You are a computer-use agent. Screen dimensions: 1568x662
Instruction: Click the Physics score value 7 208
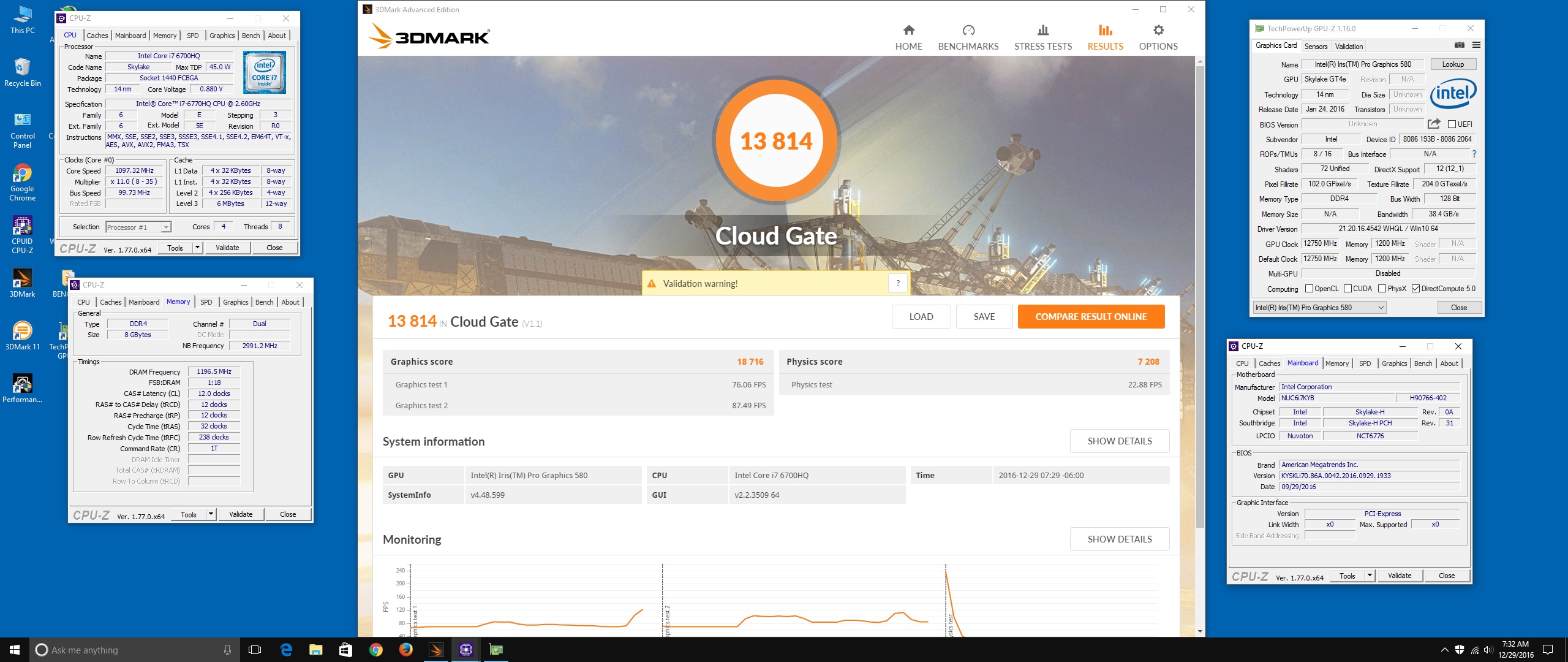tap(1148, 362)
